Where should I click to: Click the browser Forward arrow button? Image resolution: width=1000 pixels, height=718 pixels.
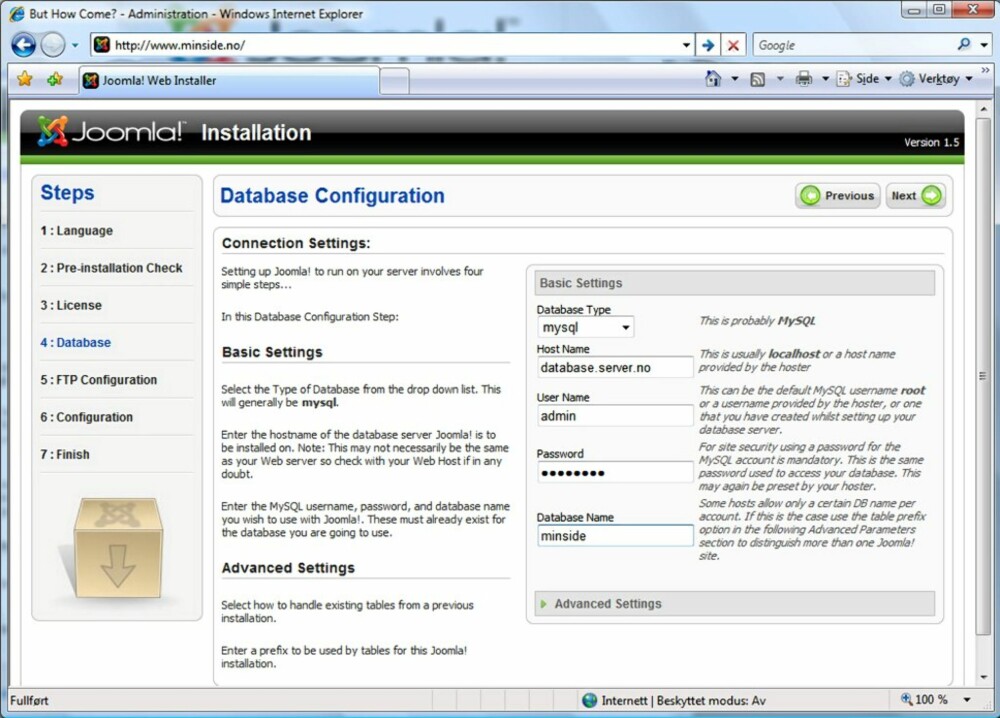click(53, 45)
